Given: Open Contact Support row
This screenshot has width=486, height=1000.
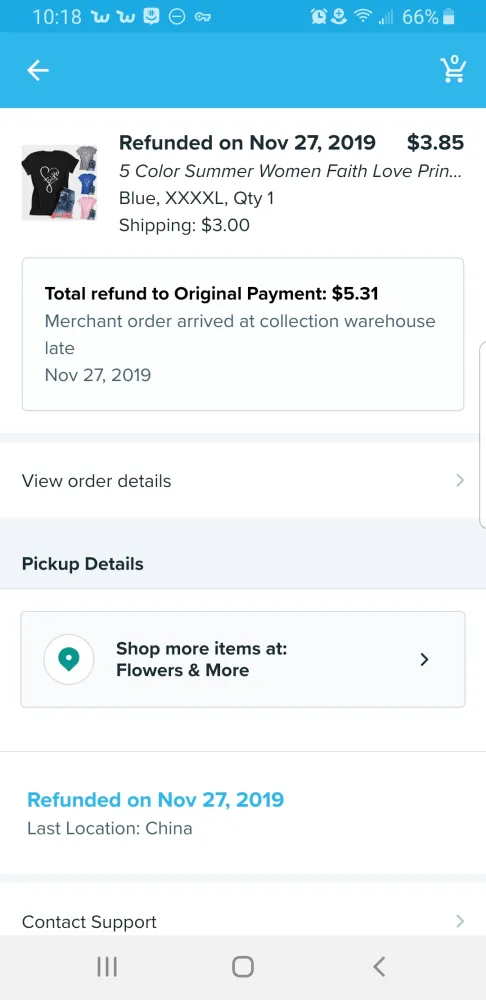Looking at the screenshot, I should pos(243,917).
